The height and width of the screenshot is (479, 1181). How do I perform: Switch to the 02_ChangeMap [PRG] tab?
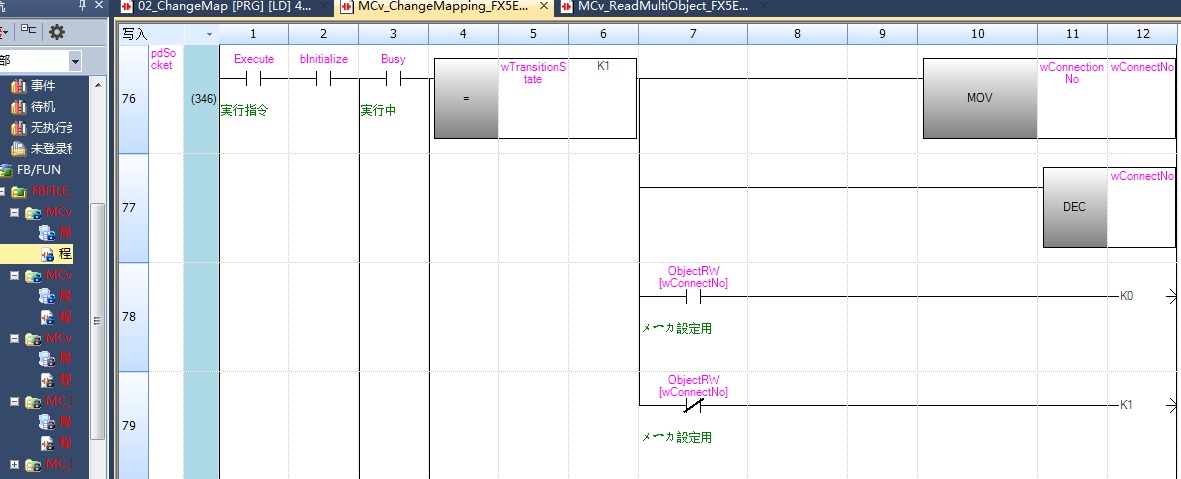click(x=220, y=7)
